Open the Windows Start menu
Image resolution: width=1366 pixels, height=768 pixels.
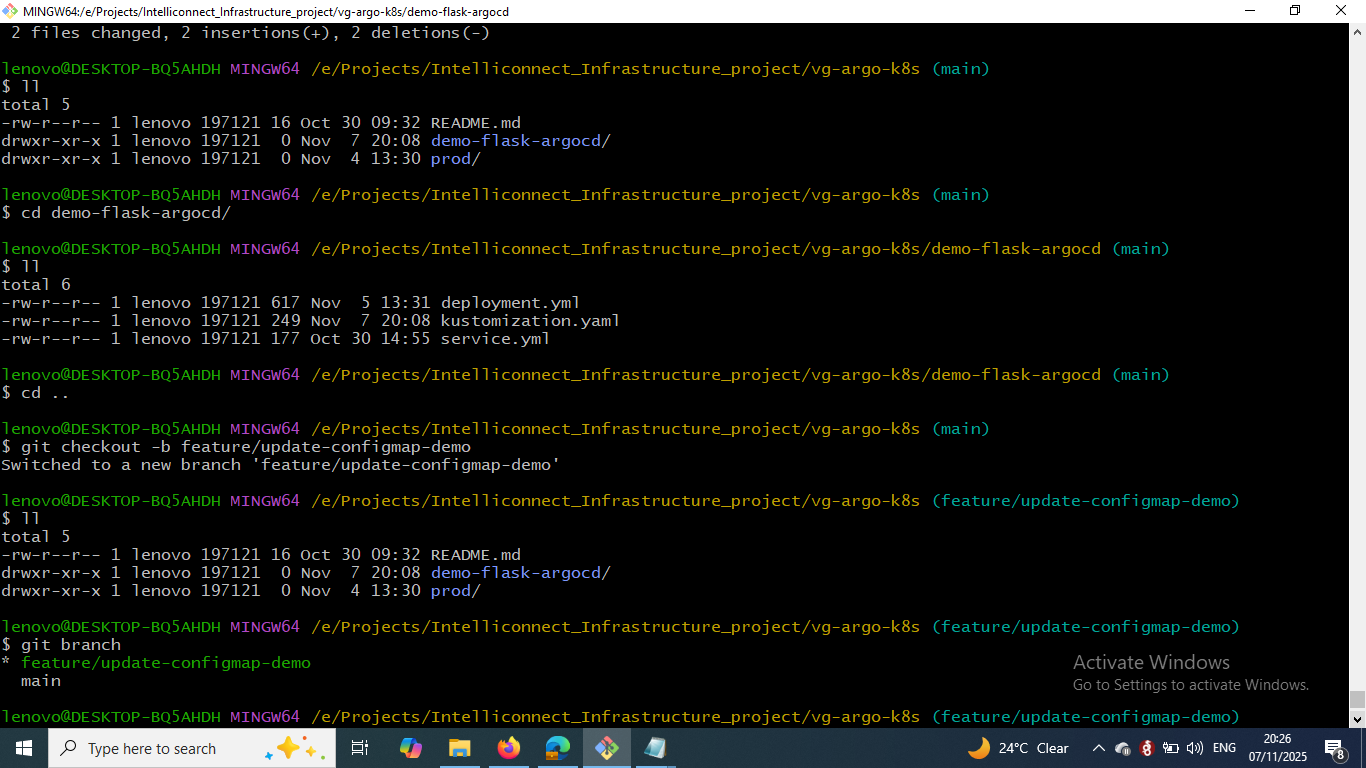tap(23, 748)
